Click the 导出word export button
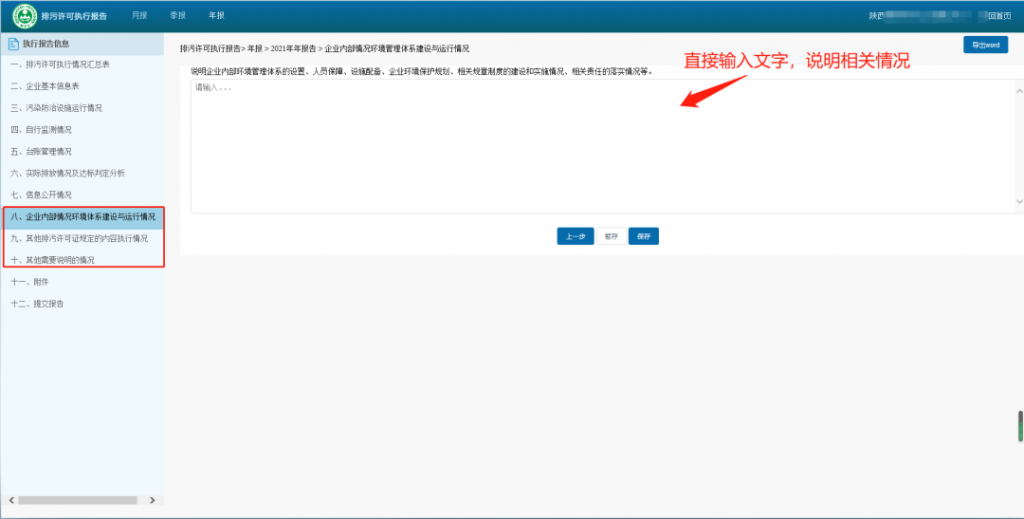This screenshot has width=1024, height=519. [985, 45]
